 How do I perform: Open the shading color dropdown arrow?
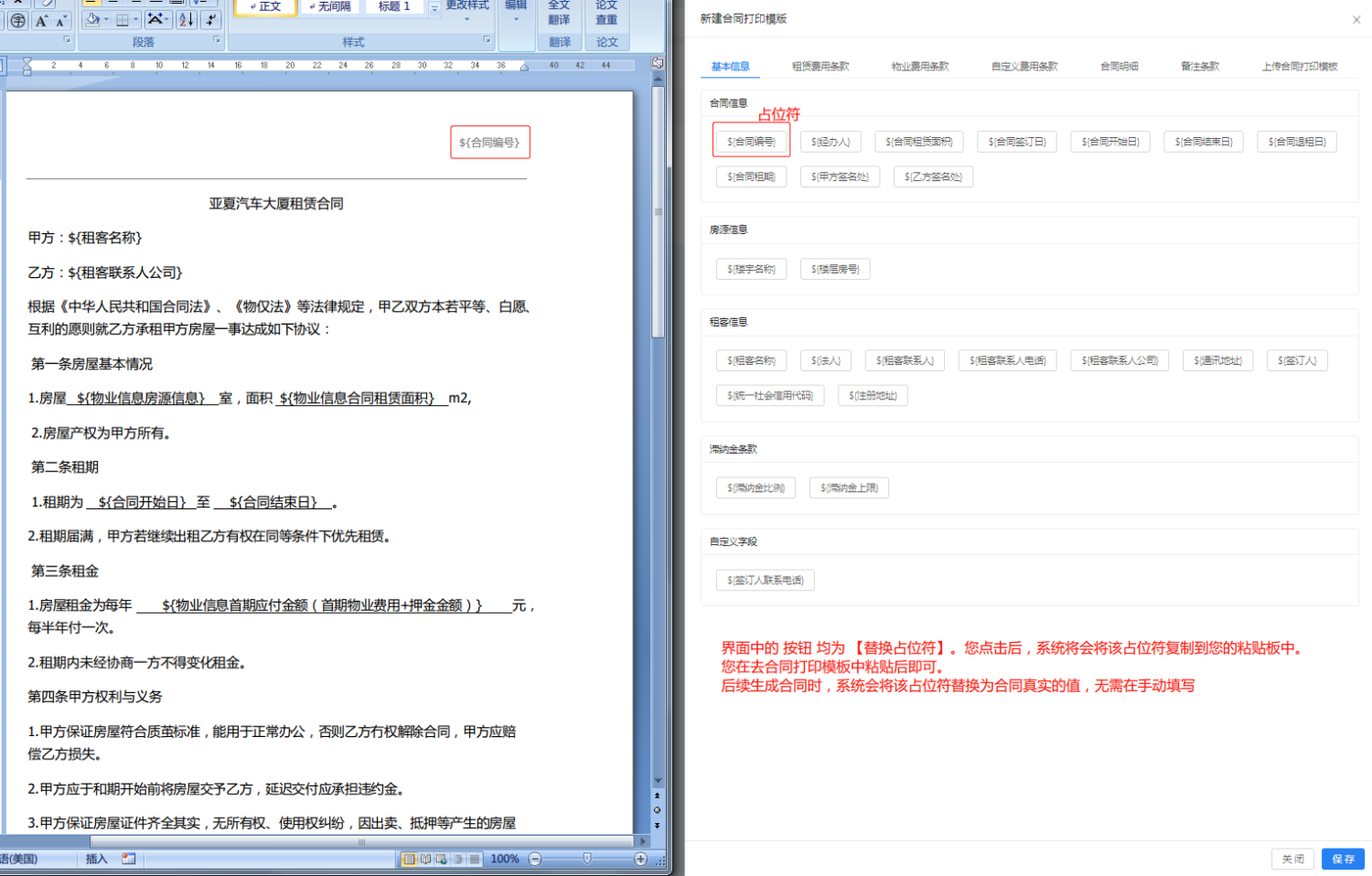point(106,19)
